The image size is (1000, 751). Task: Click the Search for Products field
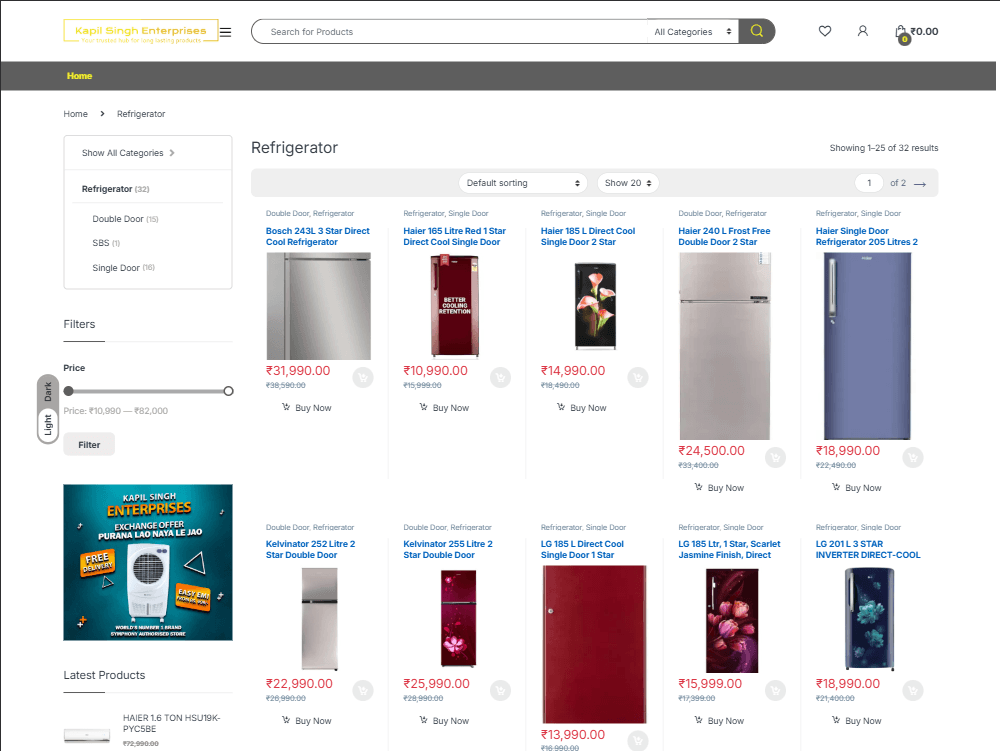(450, 32)
